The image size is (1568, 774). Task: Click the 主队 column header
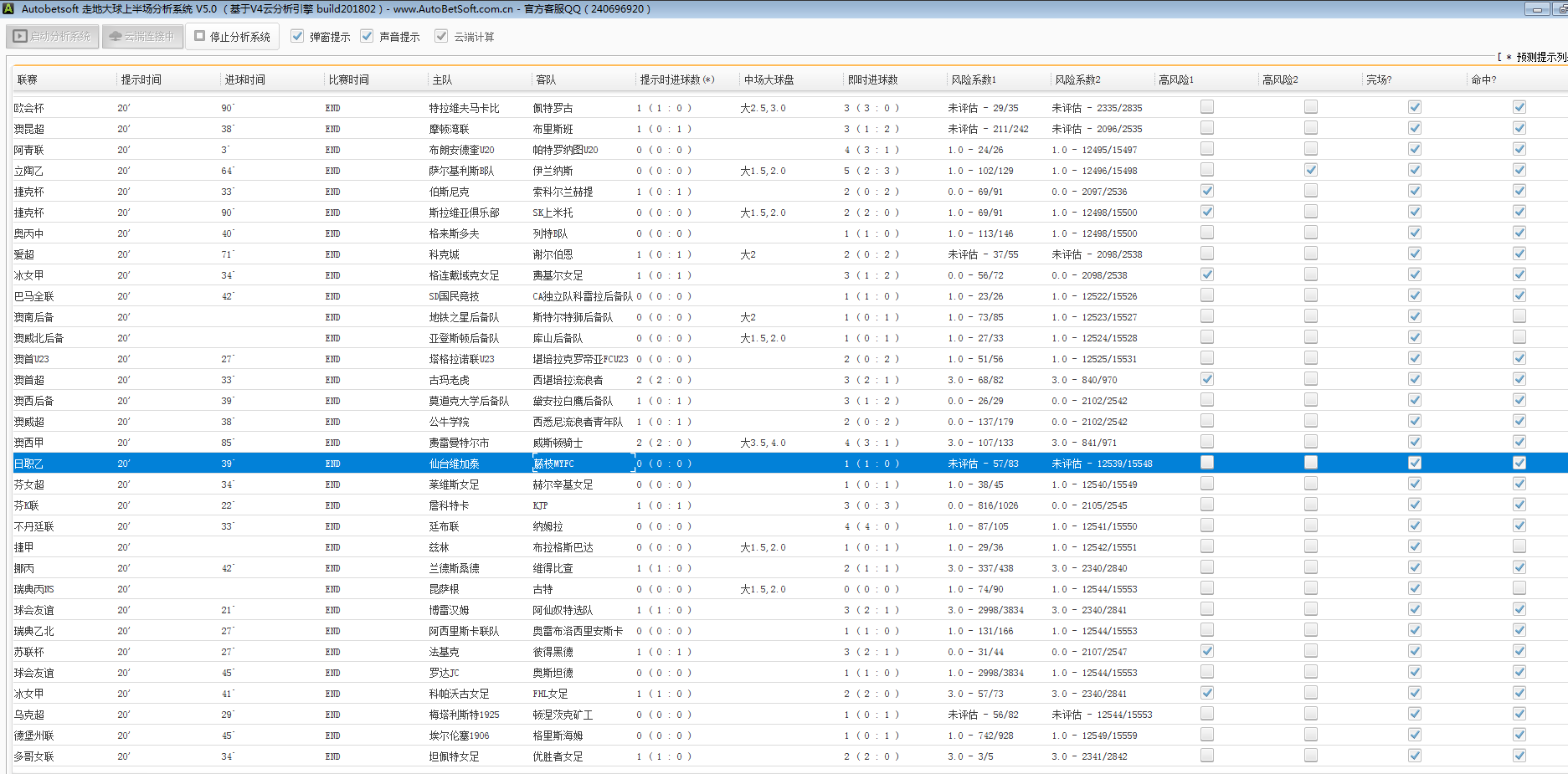[442, 80]
